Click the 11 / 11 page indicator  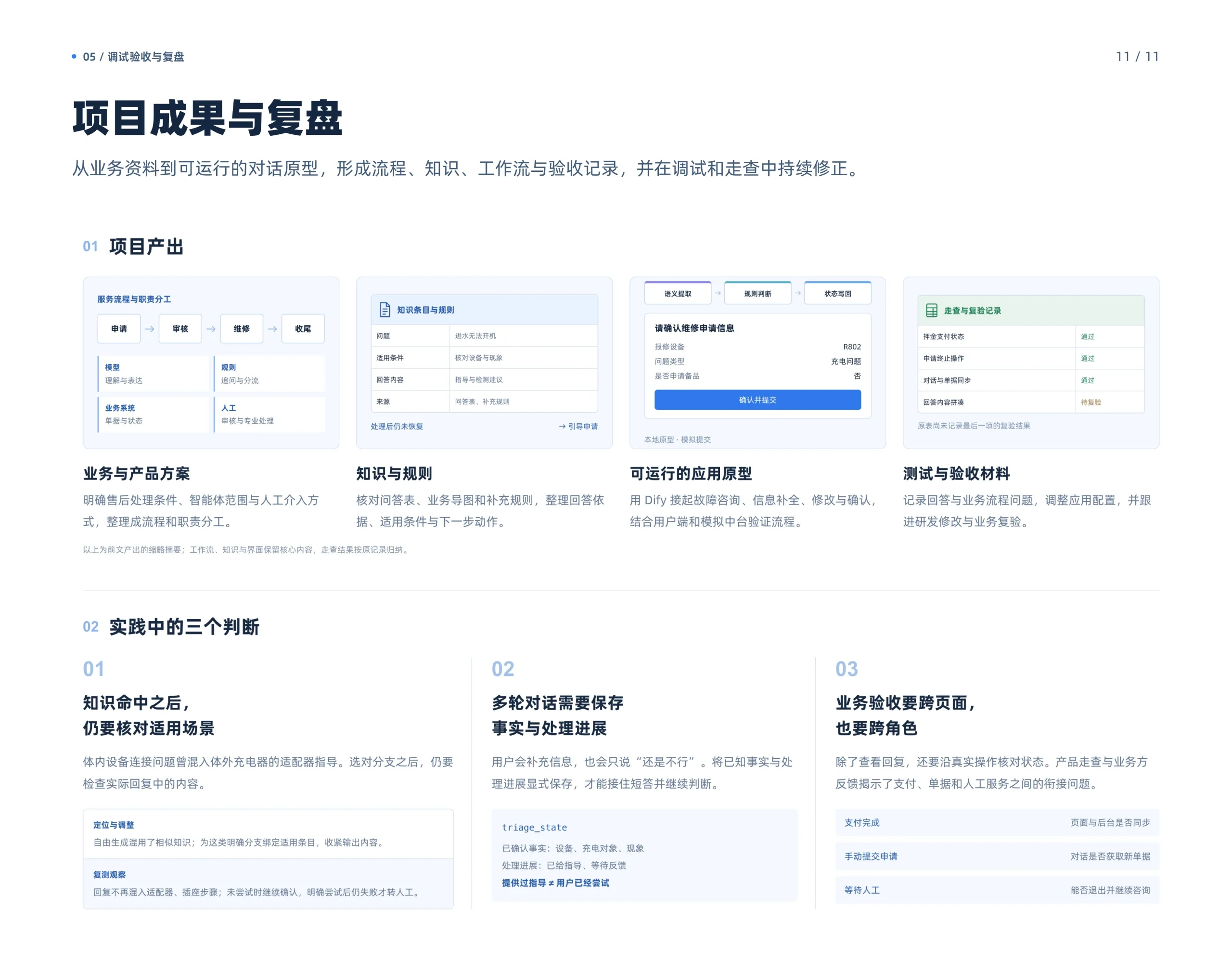coord(1137,56)
